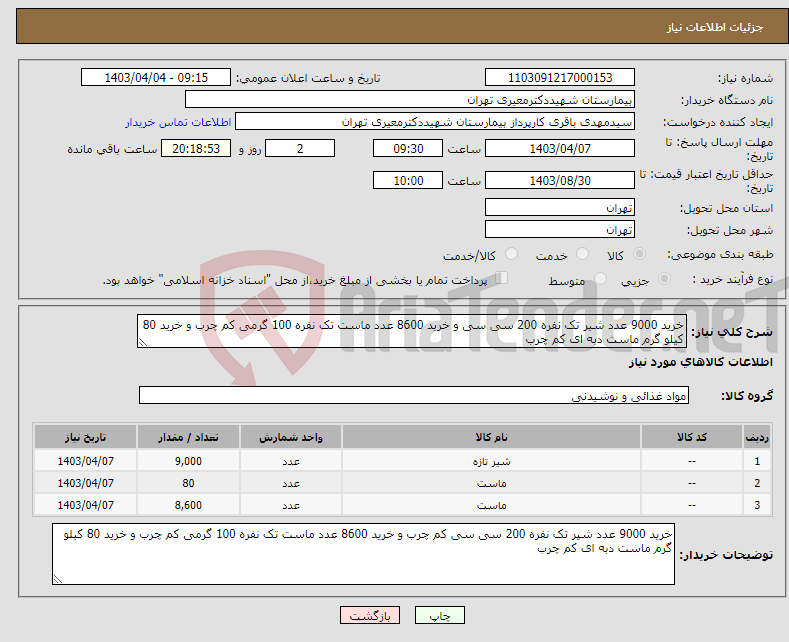Select the کالا radio button
Screen dimensions: 789x642
(639, 254)
